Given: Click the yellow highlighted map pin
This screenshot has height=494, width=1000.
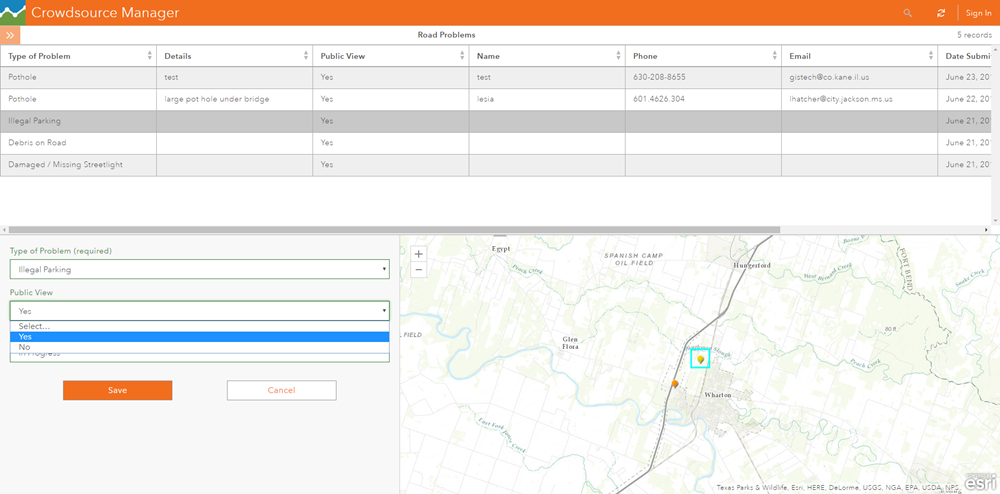Looking at the screenshot, I should (x=700, y=360).
